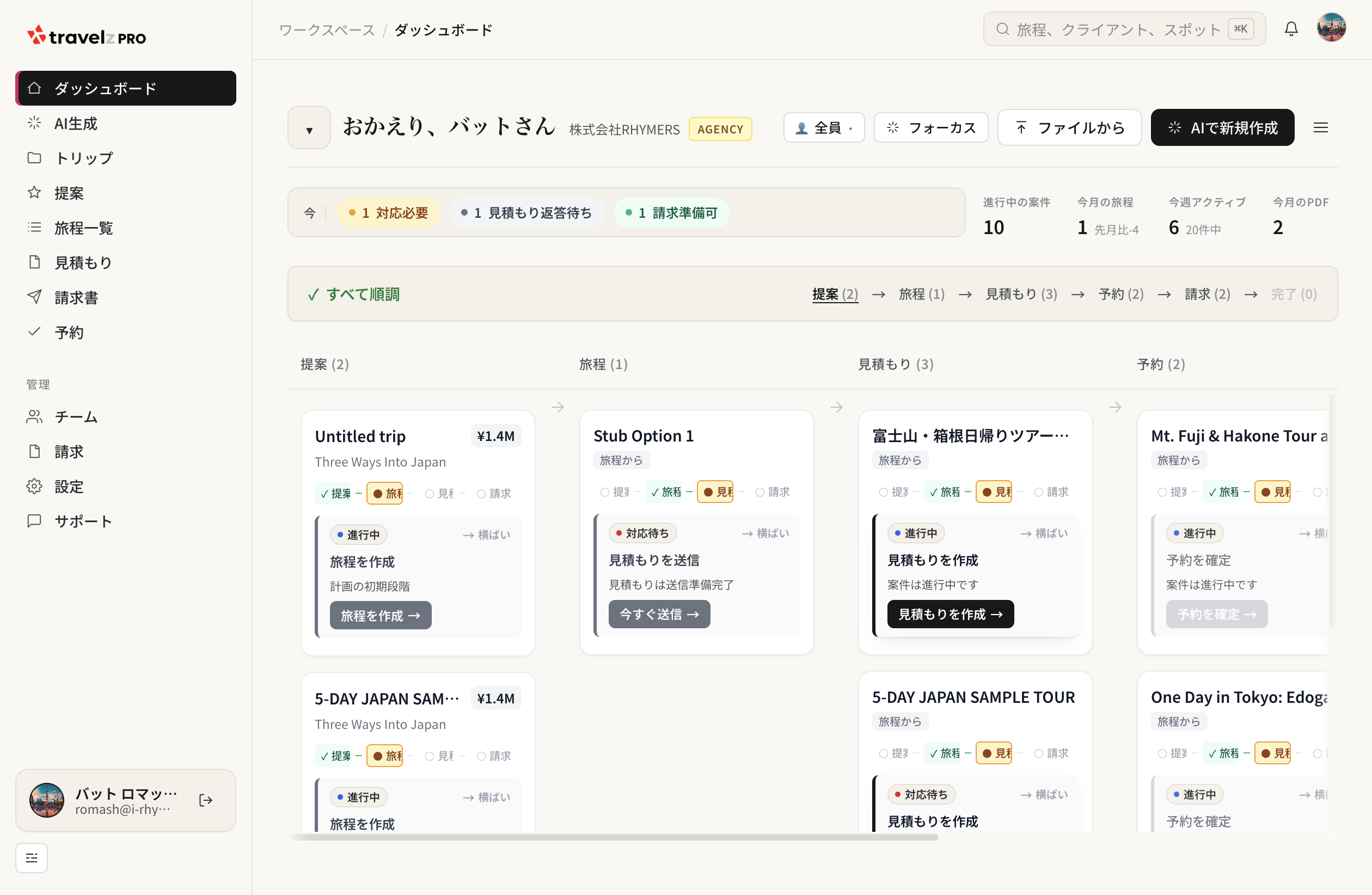Image resolution: width=1372 pixels, height=895 pixels.
Task: Click the 今すぐ送信 button
Action: click(659, 614)
